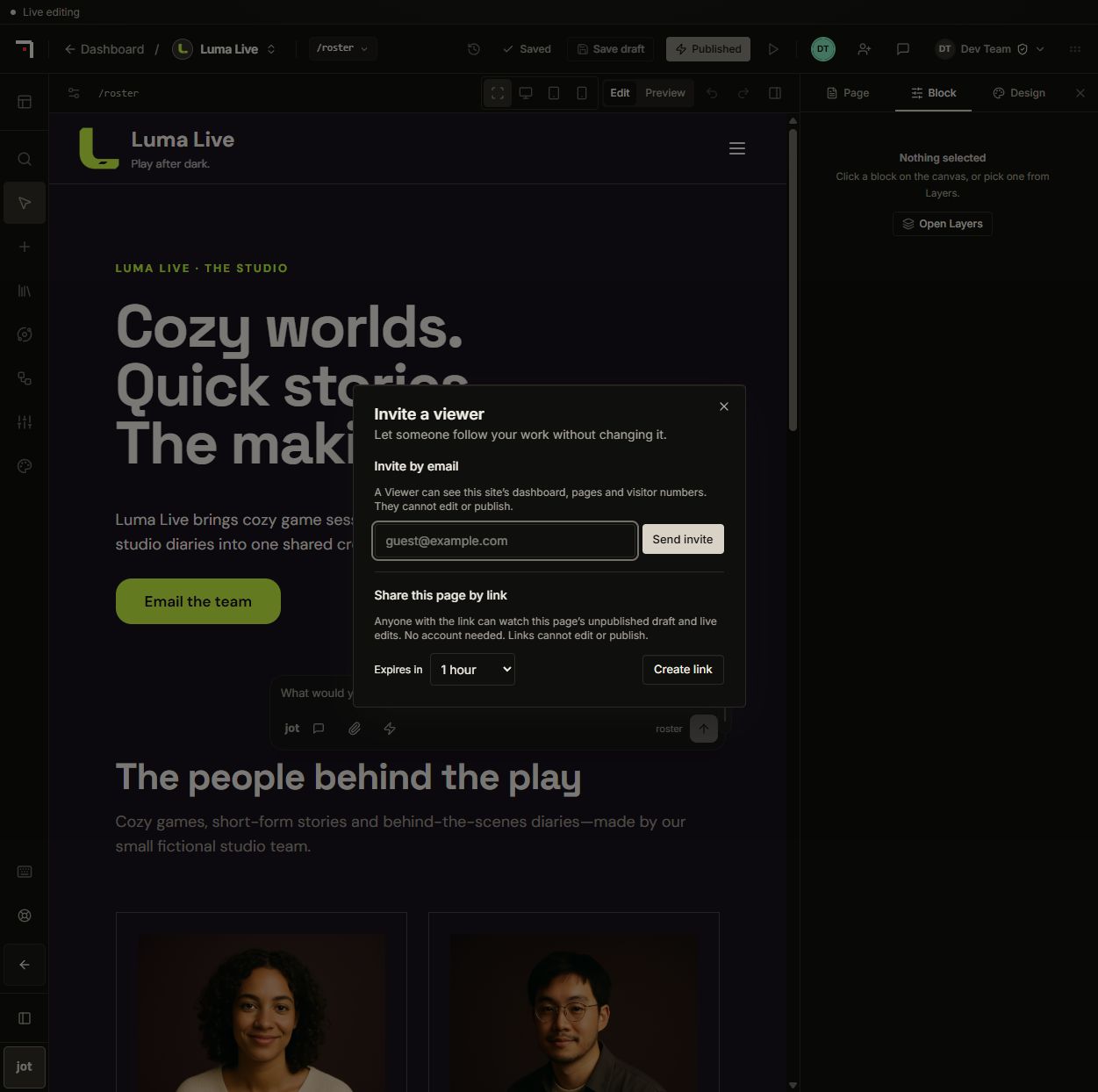Screen dimensions: 1098x1092
Task: Open search from the left sidebar
Action: pyautogui.click(x=25, y=159)
